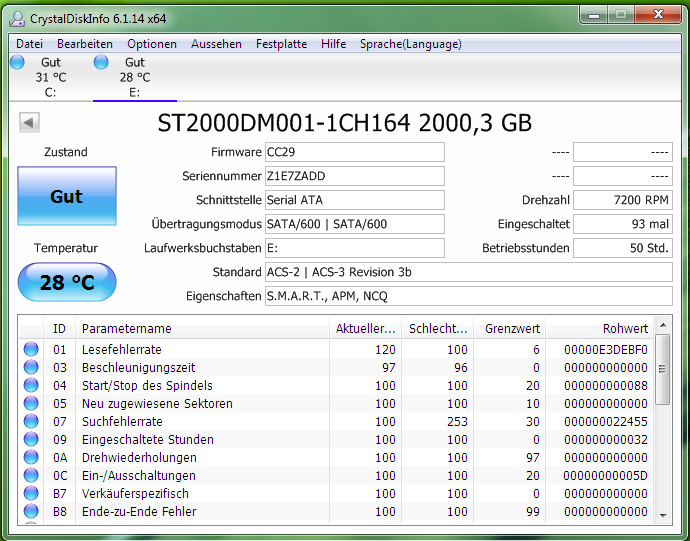Click status icon for Eingeschaltete Stunden row
Viewport: 690px width, 541px height.
coord(31,439)
